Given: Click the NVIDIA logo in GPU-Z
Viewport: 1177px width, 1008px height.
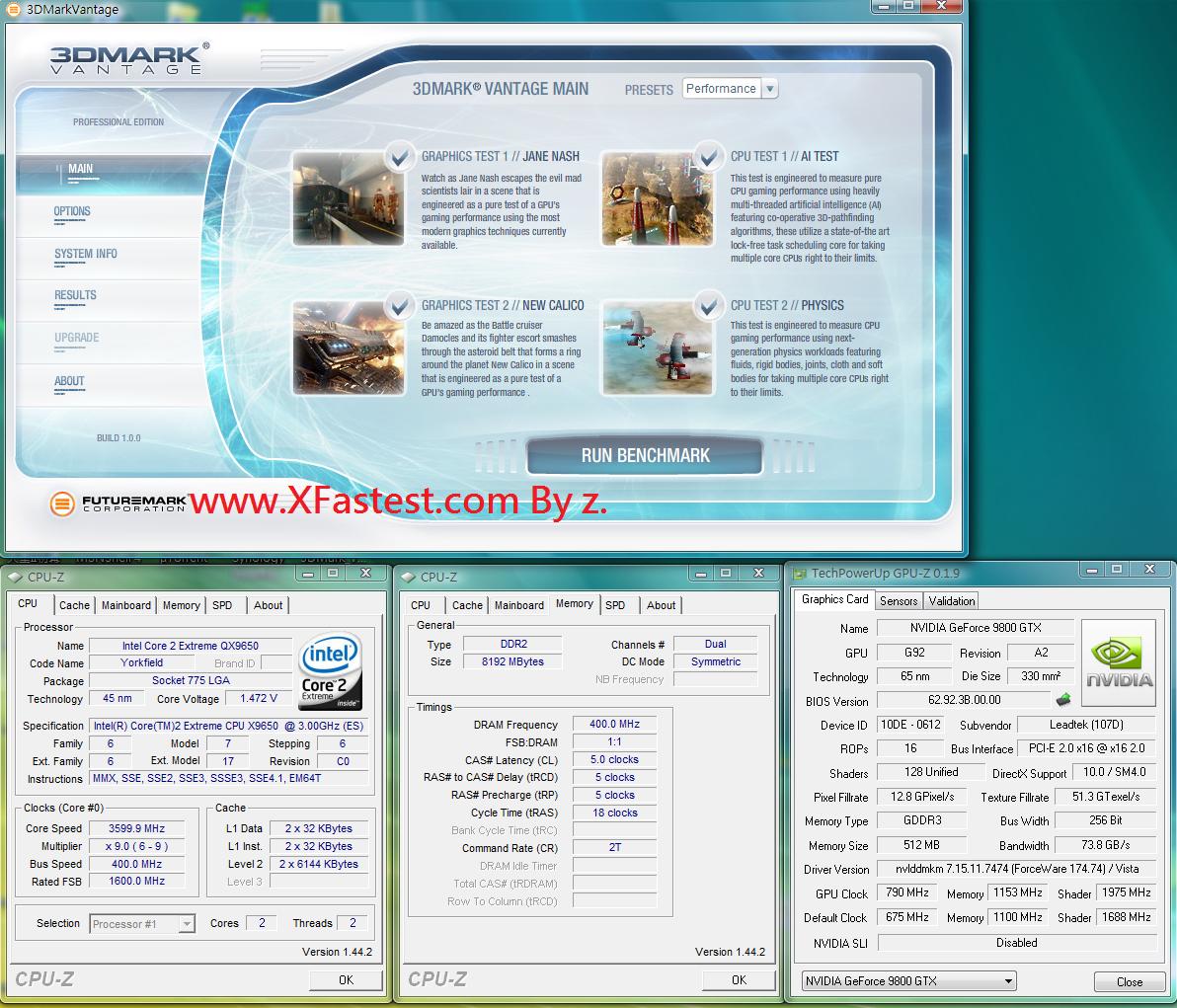Looking at the screenshot, I should [x=1119, y=662].
